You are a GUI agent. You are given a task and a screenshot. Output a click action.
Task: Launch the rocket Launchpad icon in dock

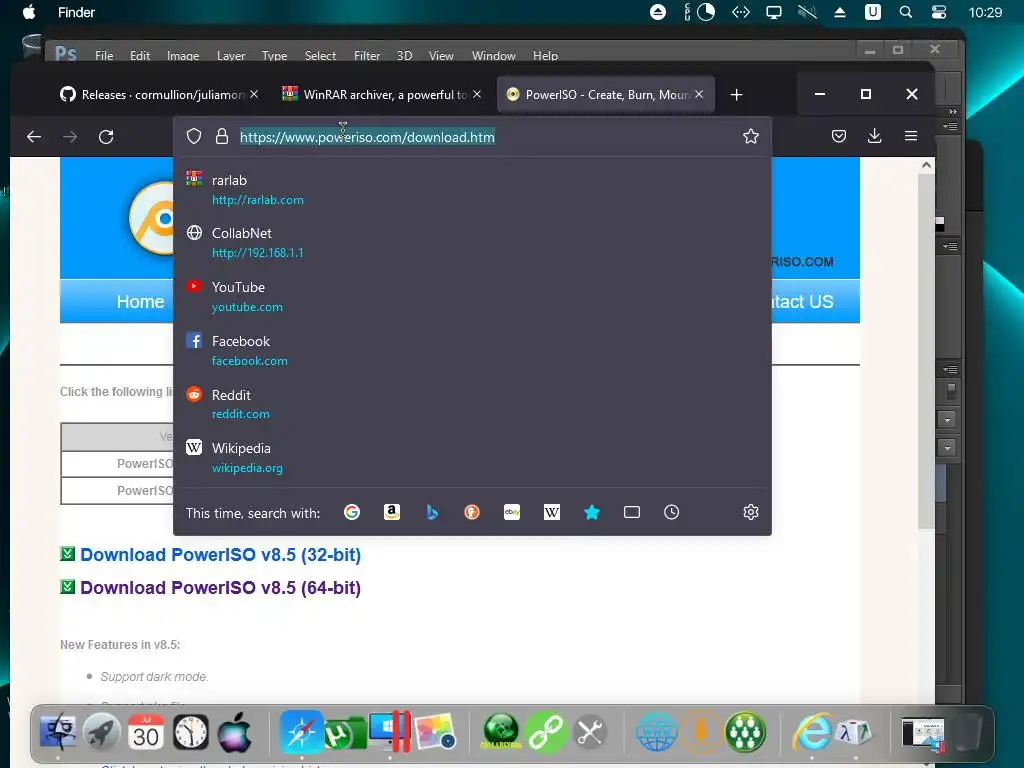point(101,732)
